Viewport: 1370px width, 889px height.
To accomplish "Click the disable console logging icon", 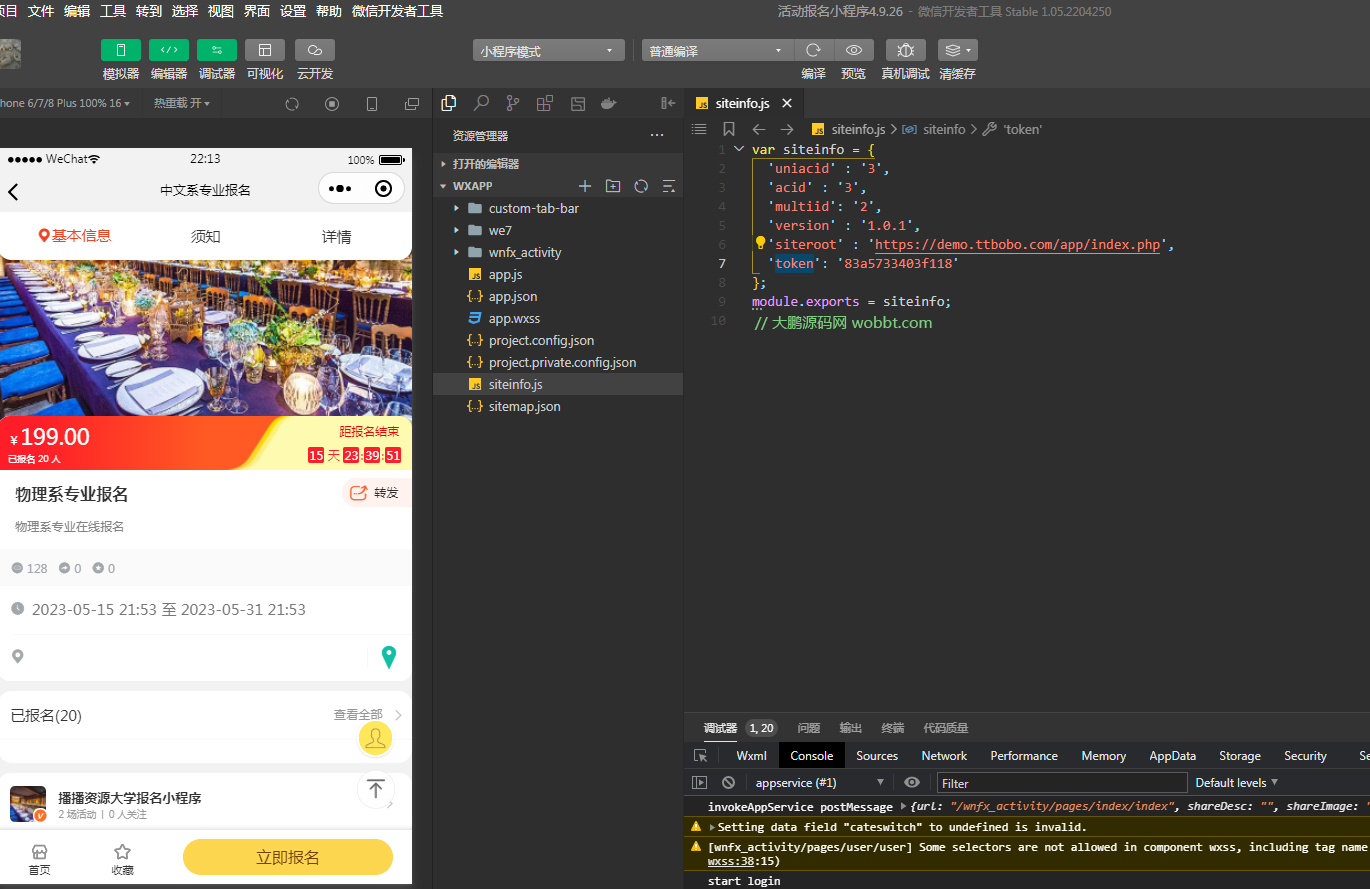I will (727, 782).
